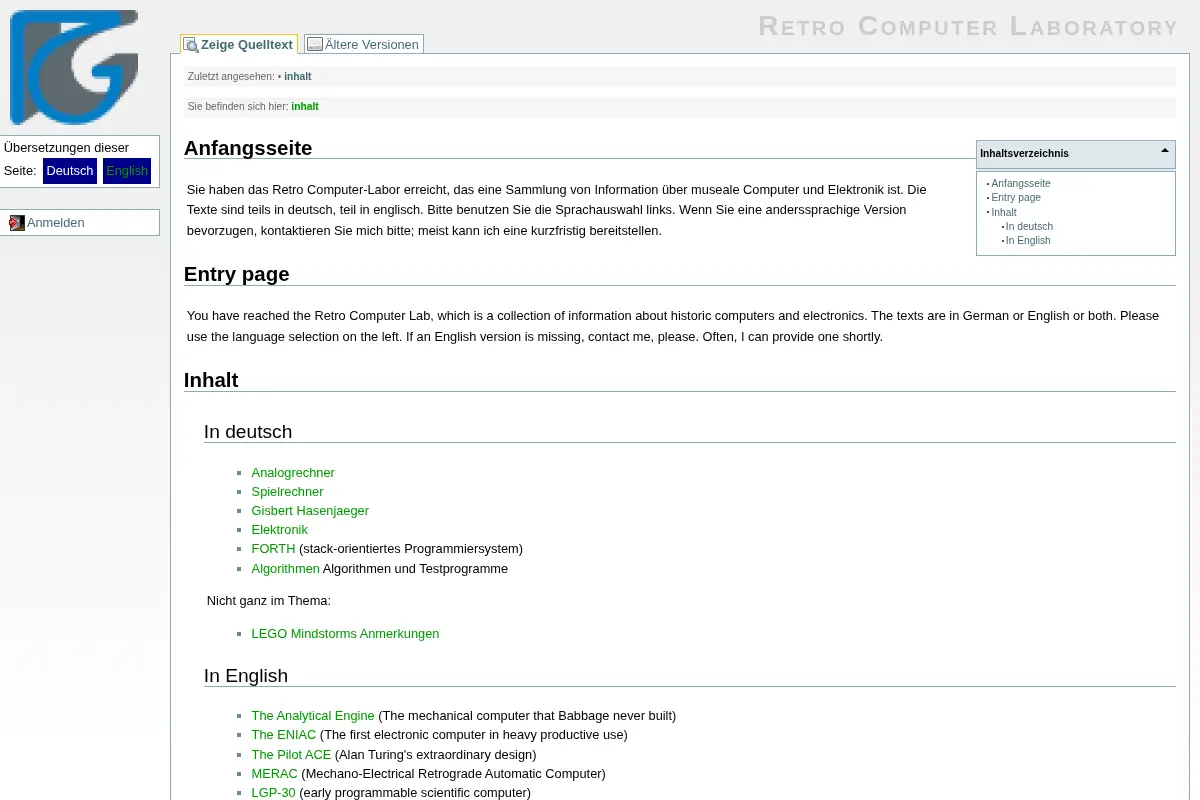Viewport: 1200px width, 800px height.
Task: Open the Zeige Quelltext tab
Action: click(x=238, y=44)
